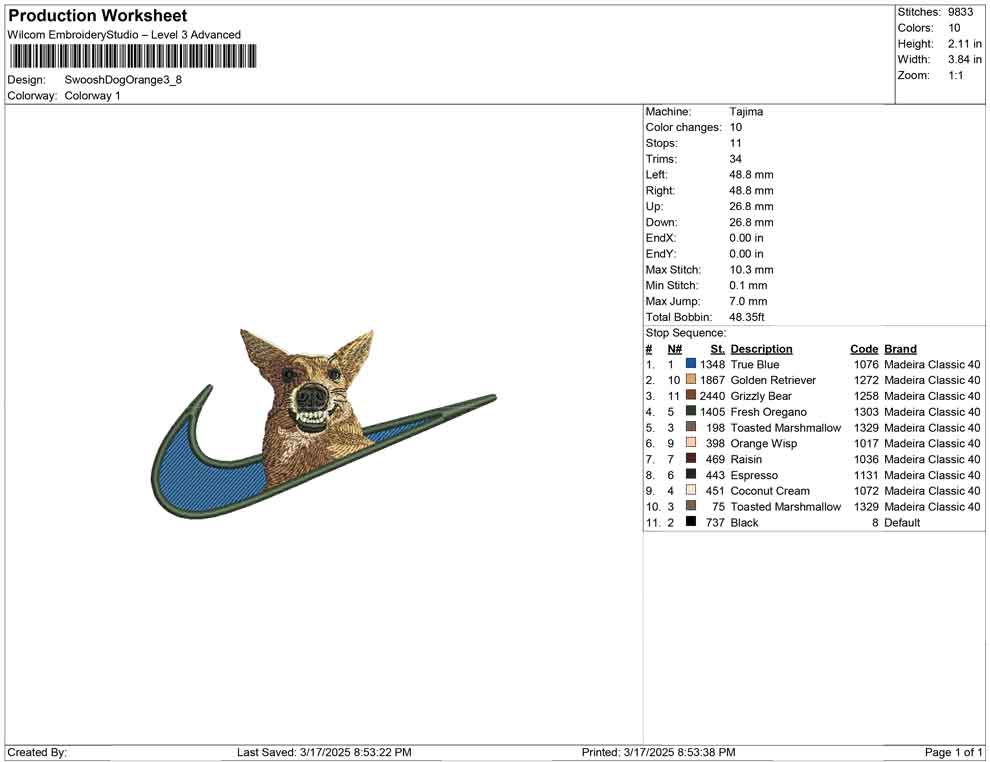Select the 'N#' column header
Image resolution: width=990 pixels, height=762 pixels.
coord(674,349)
